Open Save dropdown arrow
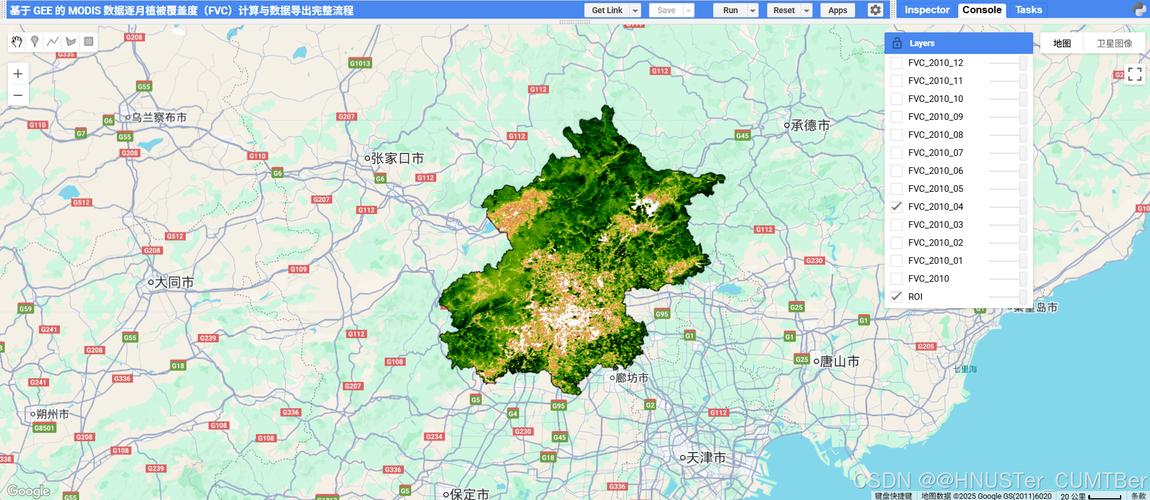Screen dimensions: 1150x500 coord(688,10)
